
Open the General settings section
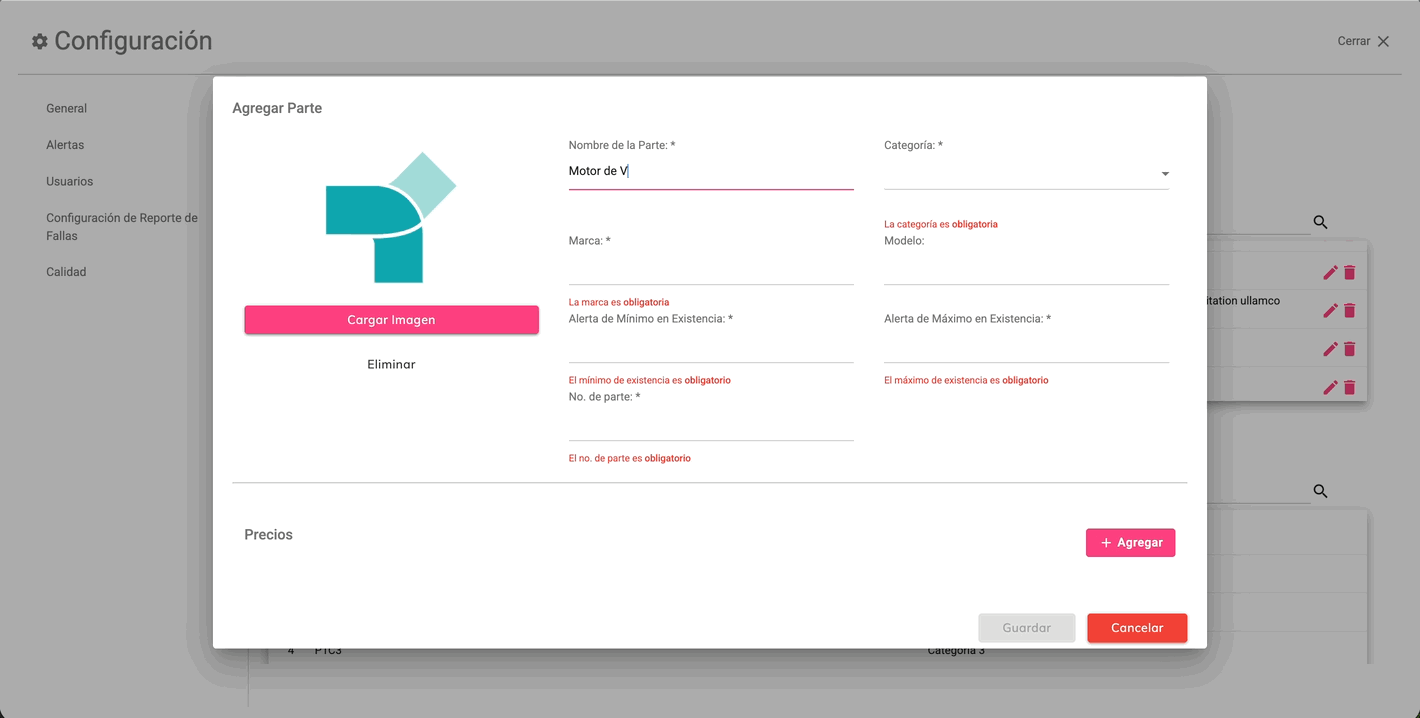(x=66, y=108)
